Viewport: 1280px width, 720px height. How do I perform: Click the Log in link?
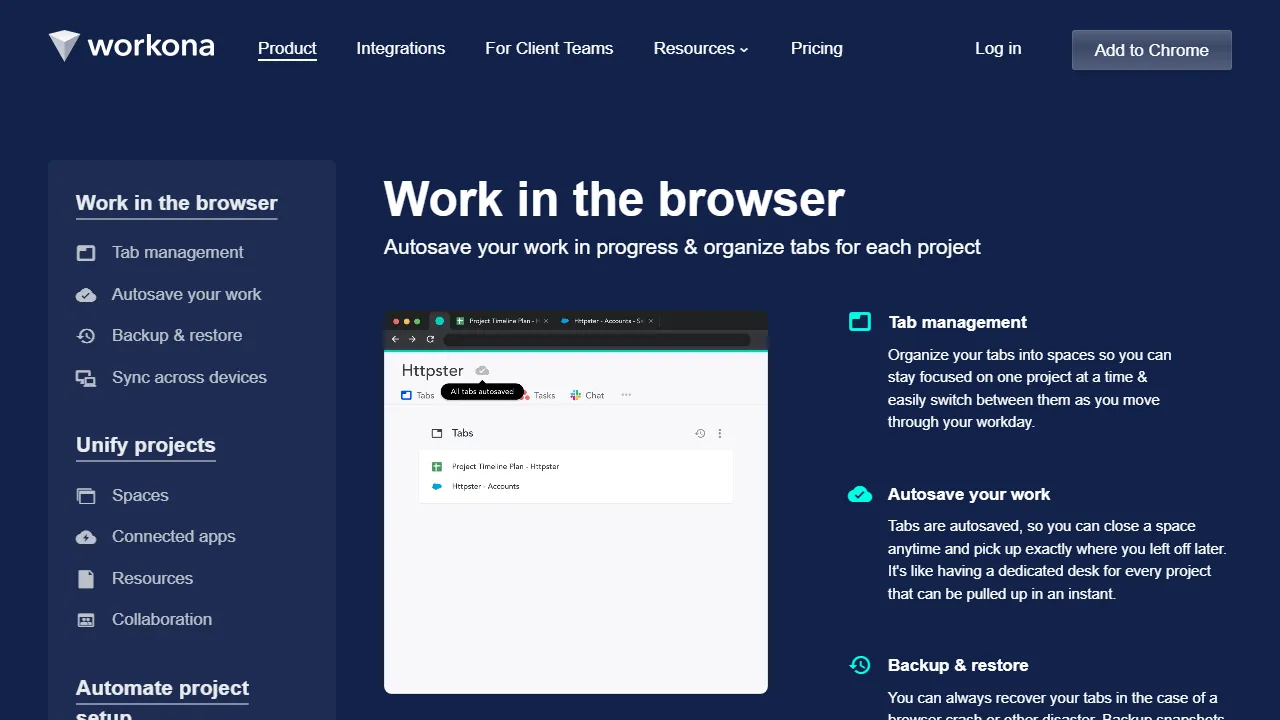[998, 48]
